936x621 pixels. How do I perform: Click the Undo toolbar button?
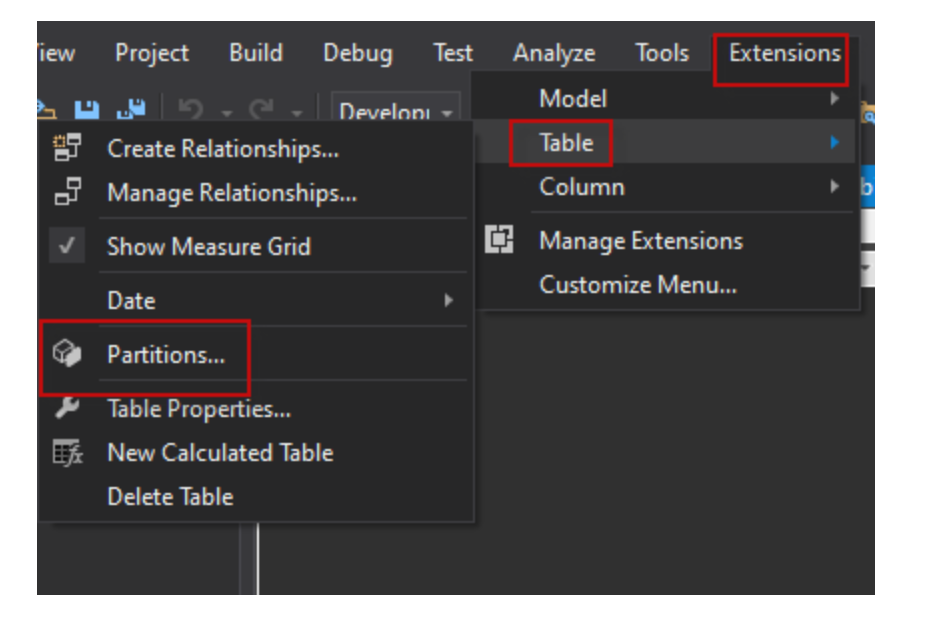(x=191, y=110)
